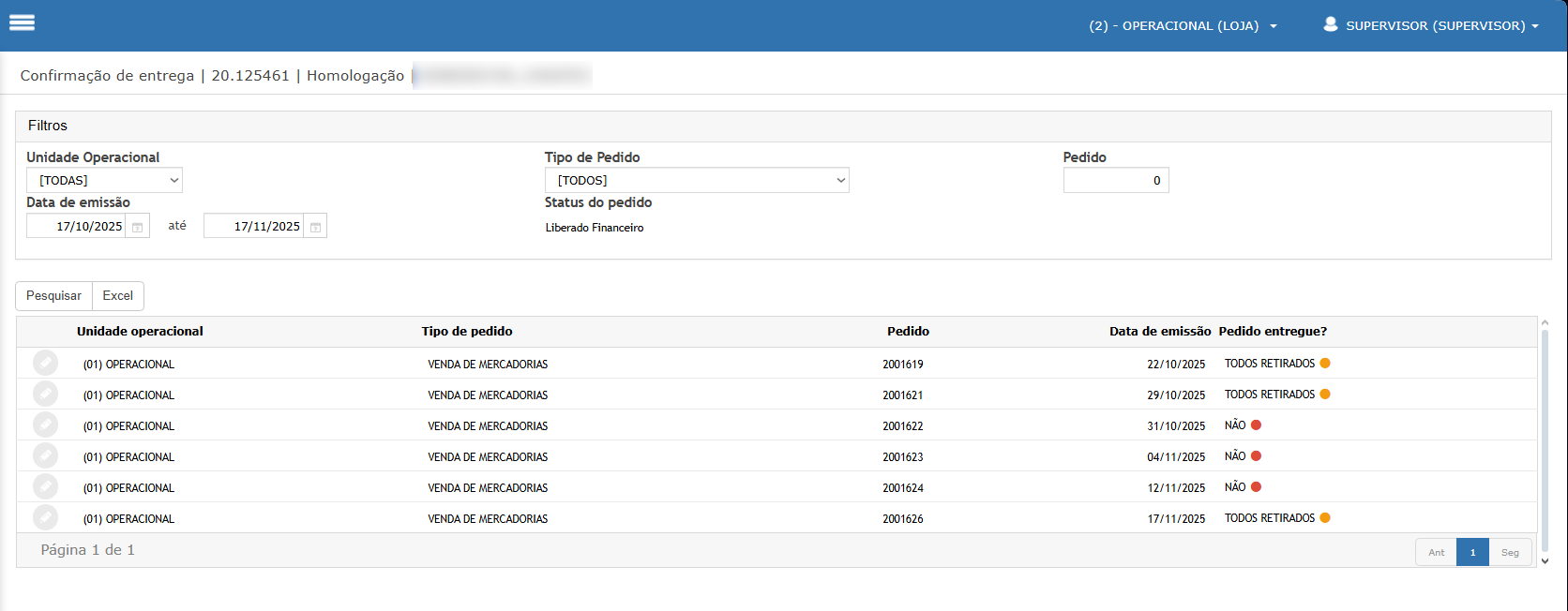The image size is (1568, 611).
Task: Click the Seg next page button
Action: coord(1510,552)
